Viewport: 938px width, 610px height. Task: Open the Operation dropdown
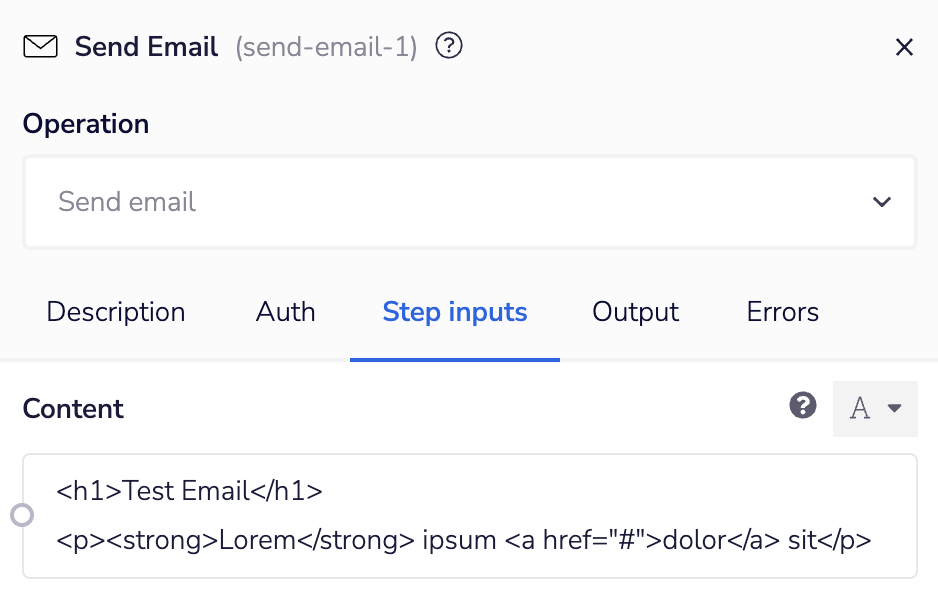(470, 201)
